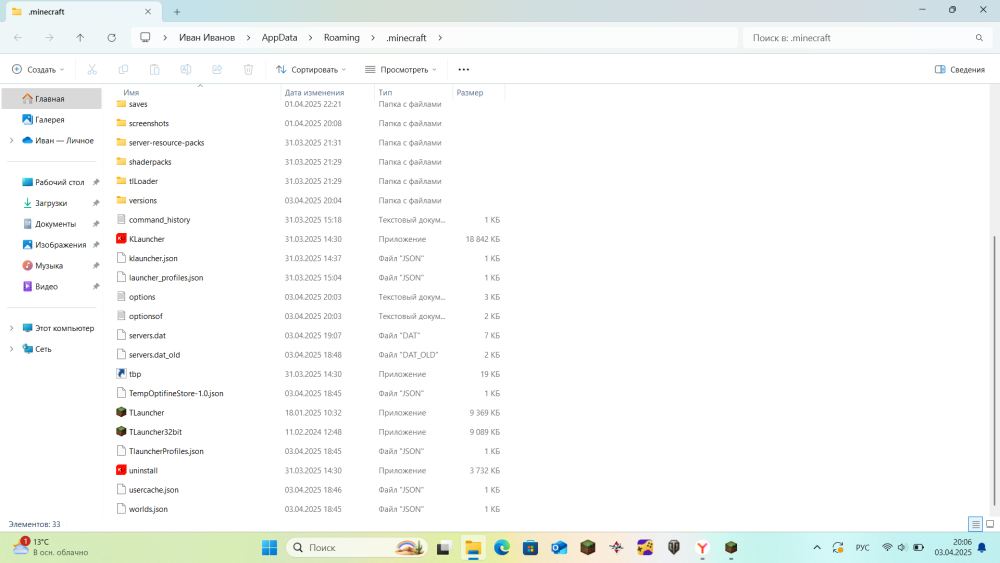Click the Rename icon in toolbar
This screenshot has width=1000, height=563.
point(186,69)
